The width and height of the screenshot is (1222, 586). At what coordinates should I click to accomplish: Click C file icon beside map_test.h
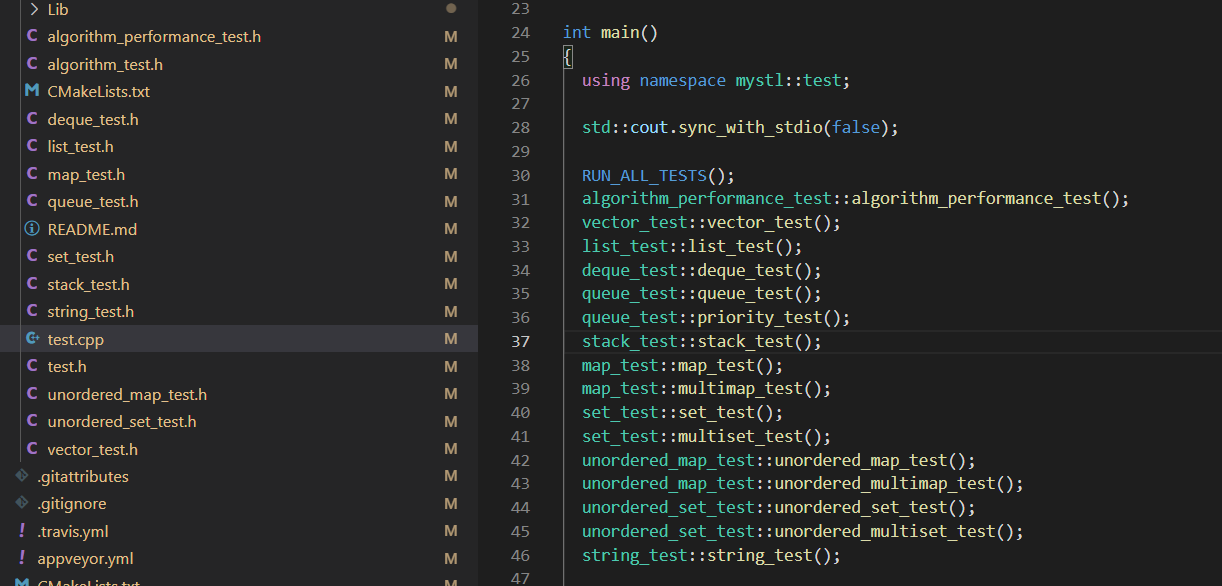coord(32,174)
